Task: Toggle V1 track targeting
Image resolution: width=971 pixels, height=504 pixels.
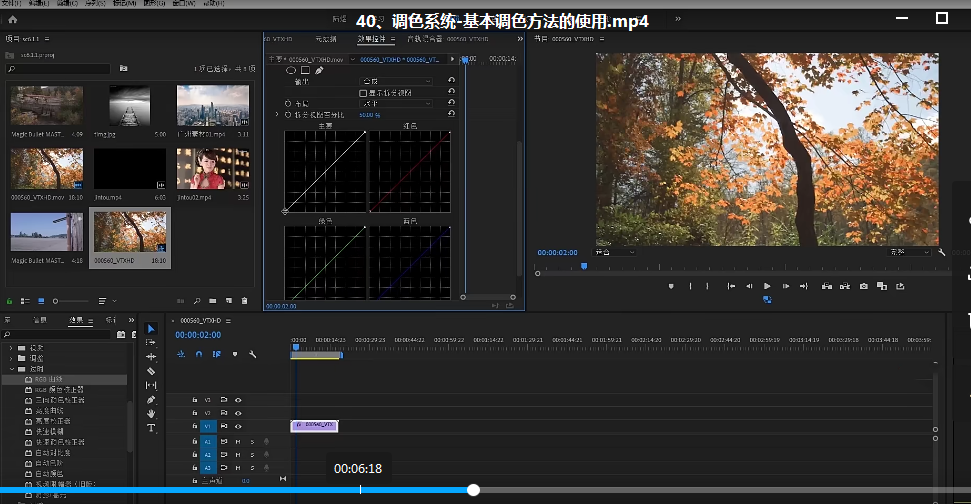Action: 208,427
